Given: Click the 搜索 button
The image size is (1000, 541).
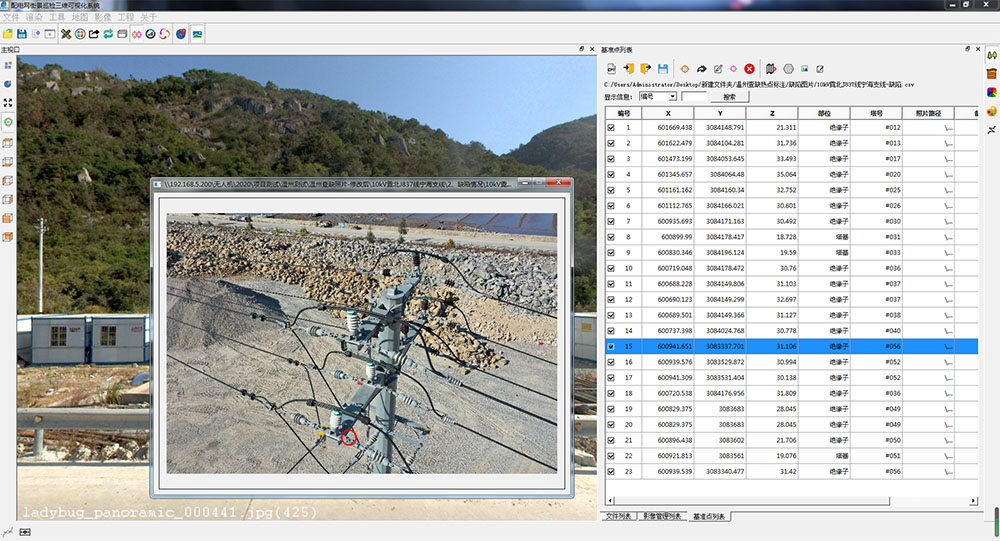Looking at the screenshot, I should [728, 97].
